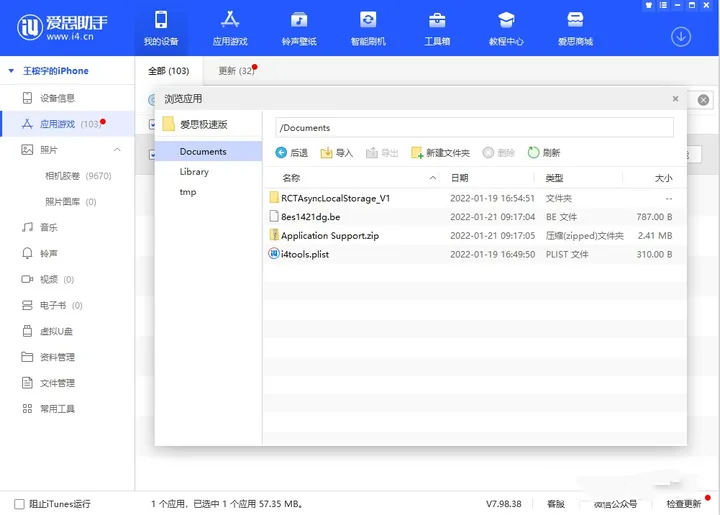Select the 全部 (103) tab
The width and height of the screenshot is (720, 515).
point(168,71)
